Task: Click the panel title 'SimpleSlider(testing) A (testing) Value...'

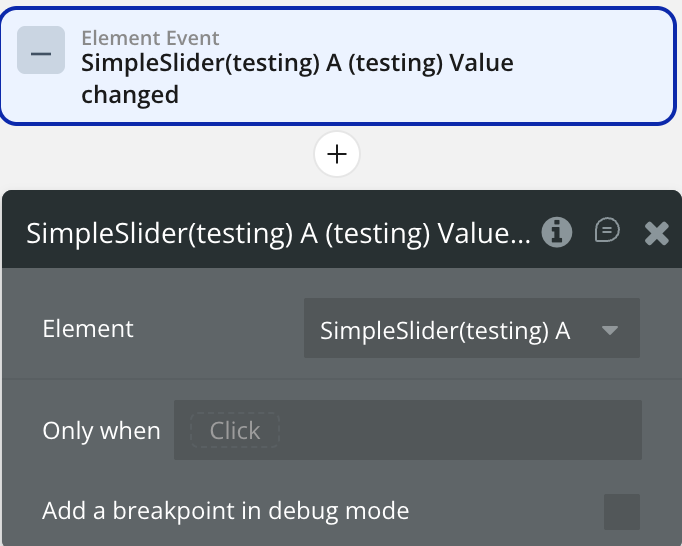Action: (279, 233)
